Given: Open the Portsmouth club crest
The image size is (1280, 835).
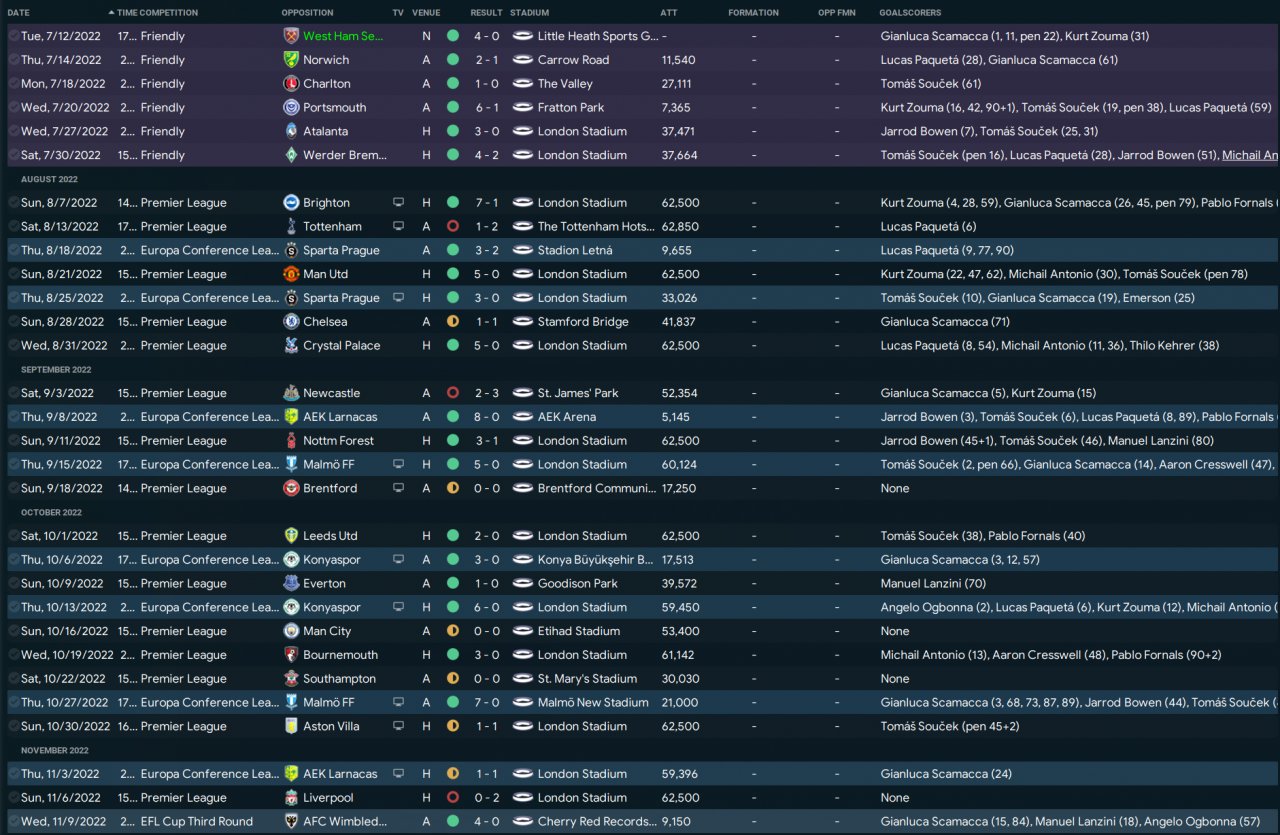Looking at the screenshot, I should pos(291,108).
